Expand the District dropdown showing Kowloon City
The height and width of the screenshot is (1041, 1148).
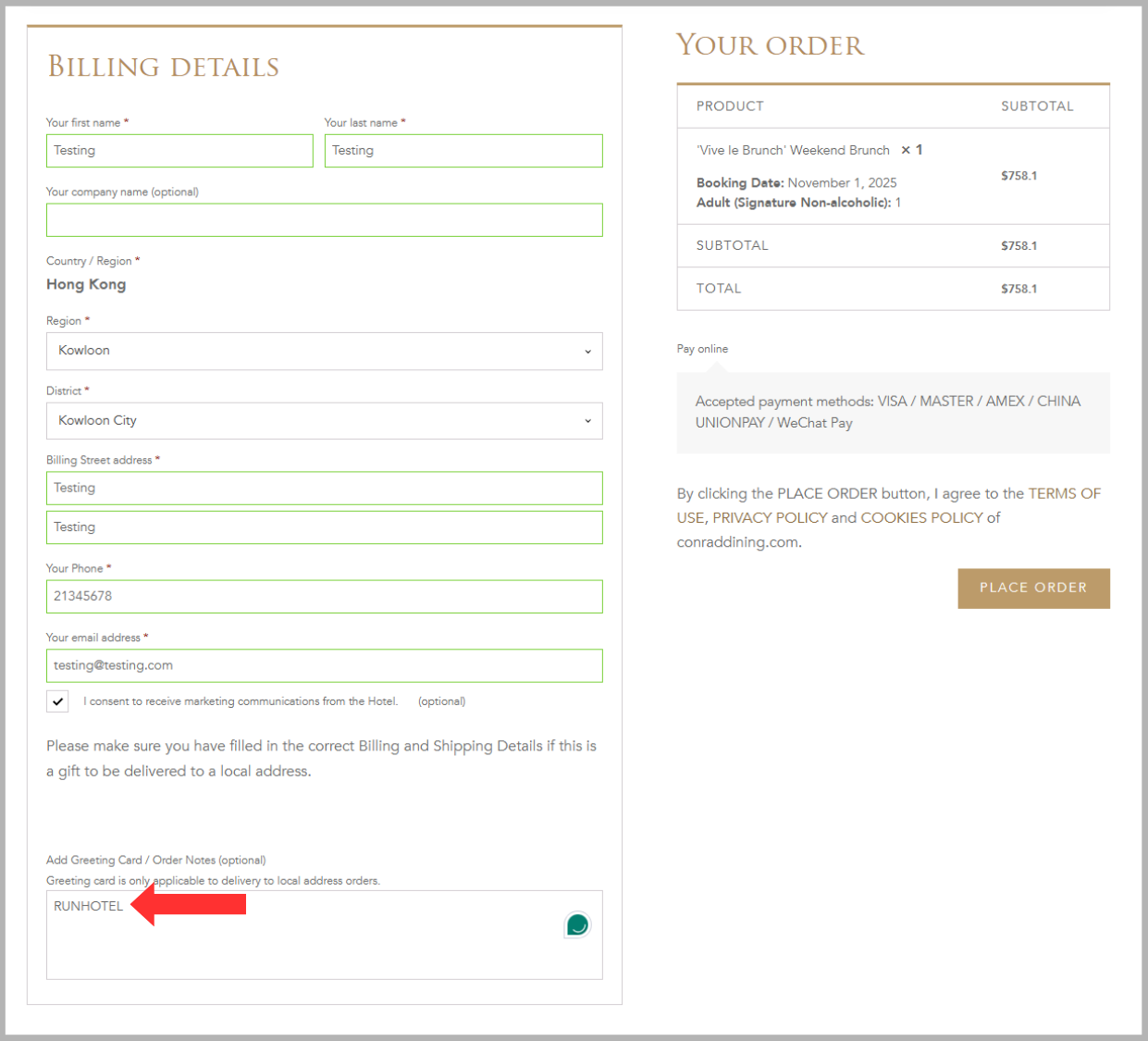pos(324,421)
